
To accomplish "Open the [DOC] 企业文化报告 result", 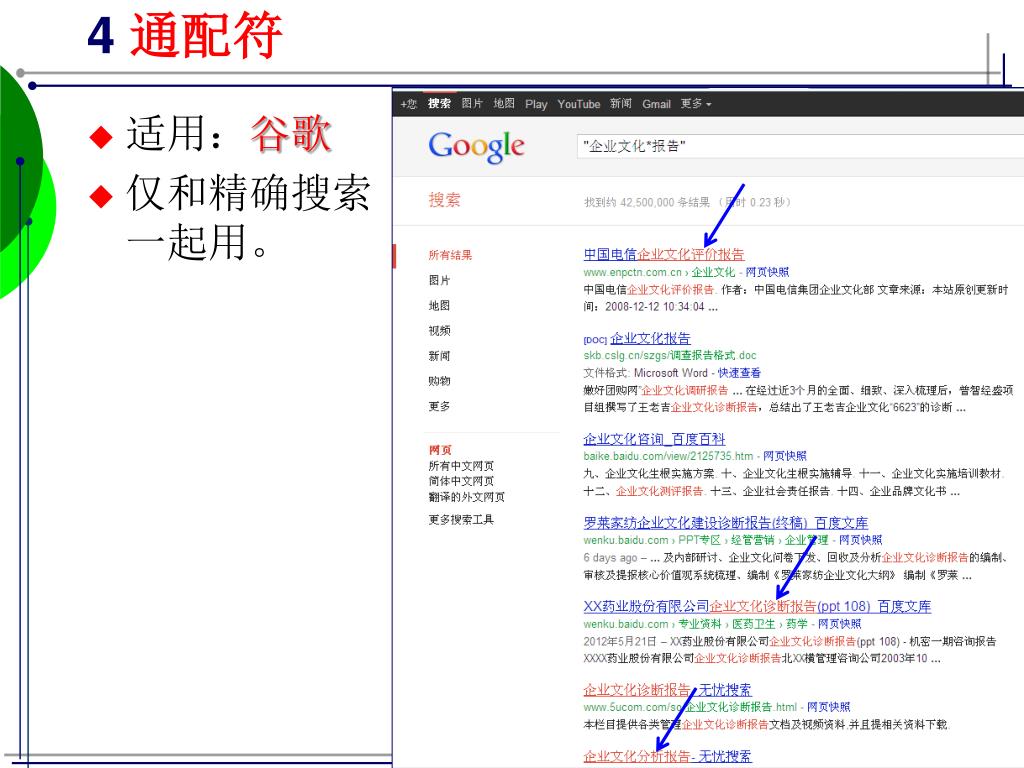I will coord(650,338).
